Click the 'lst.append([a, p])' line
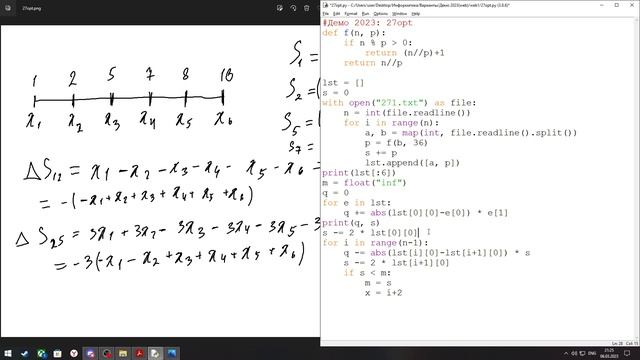Viewport: 640px width, 360px height. (412, 163)
